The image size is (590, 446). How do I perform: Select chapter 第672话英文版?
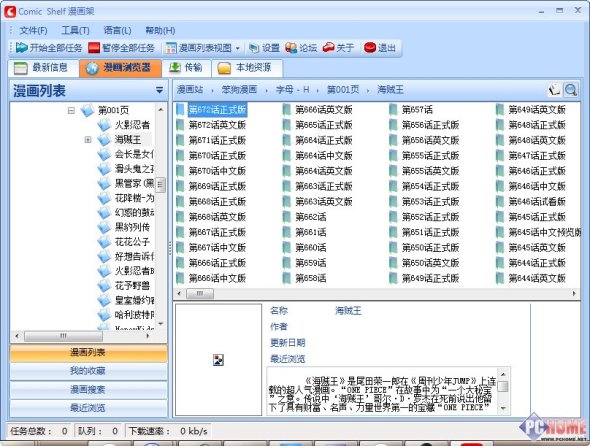217,125
